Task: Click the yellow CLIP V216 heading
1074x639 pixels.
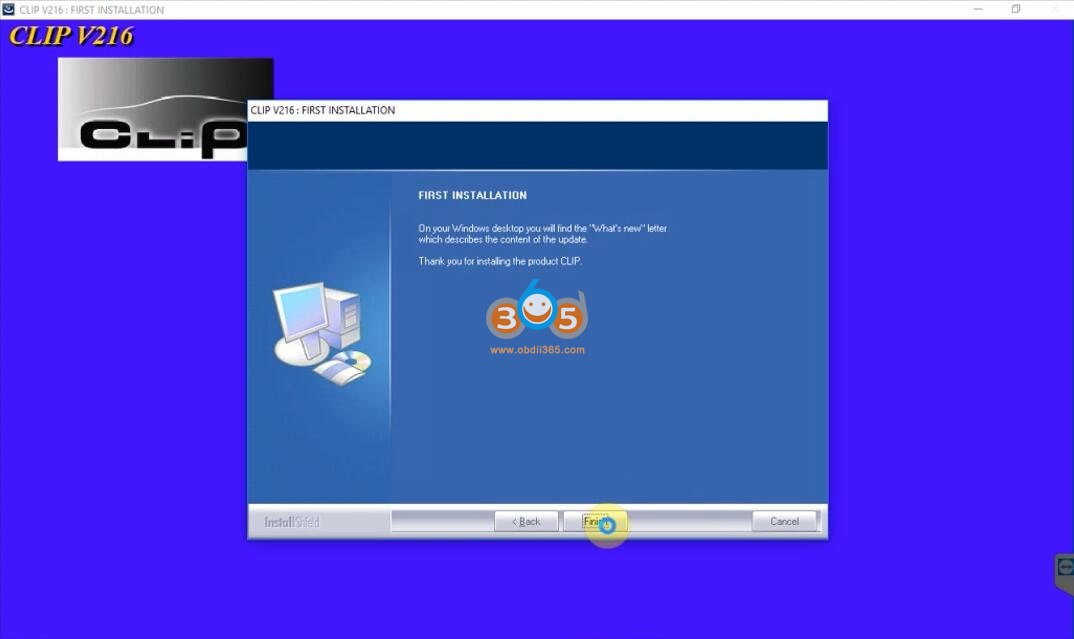Action: pyautogui.click(x=71, y=36)
